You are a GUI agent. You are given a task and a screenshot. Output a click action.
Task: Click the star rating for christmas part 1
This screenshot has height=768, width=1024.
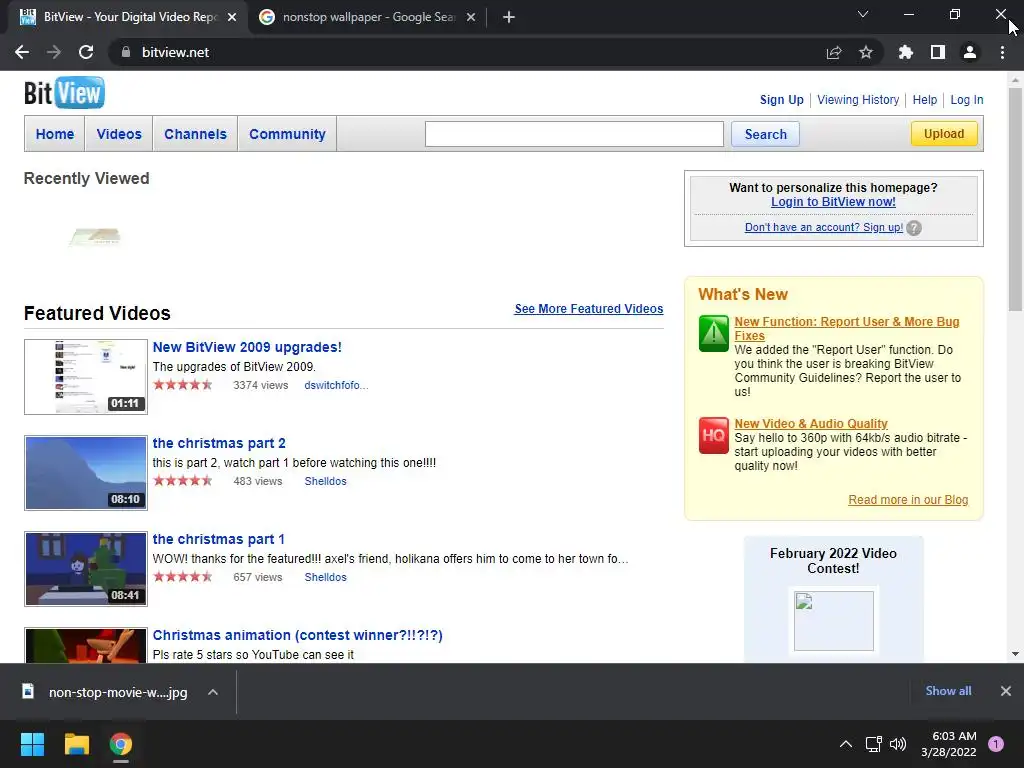point(183,577)
